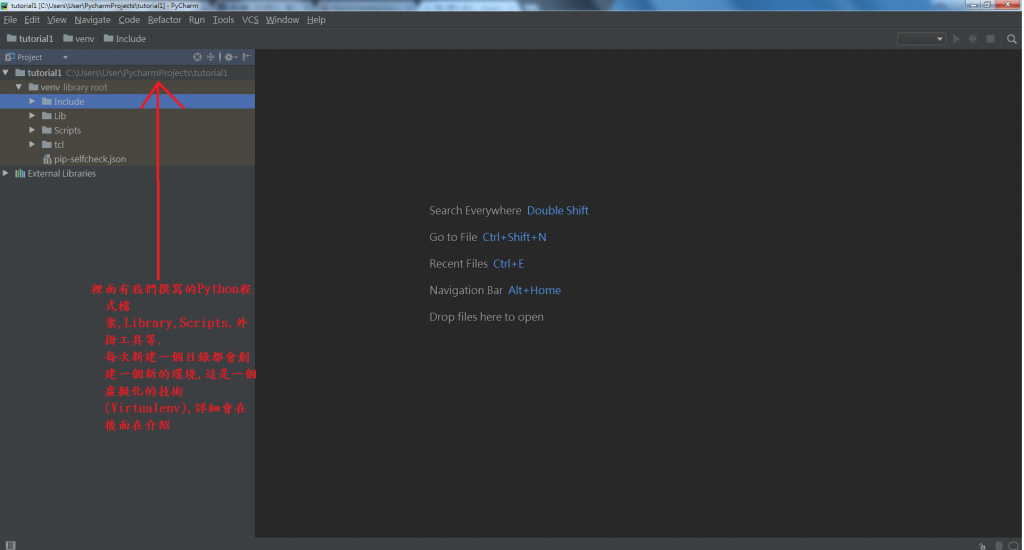Image resolution: width=1024 pixels, height=550 pixels.
Task: Click the Run play button in toolbar
Action: click(x=956, y=39)
